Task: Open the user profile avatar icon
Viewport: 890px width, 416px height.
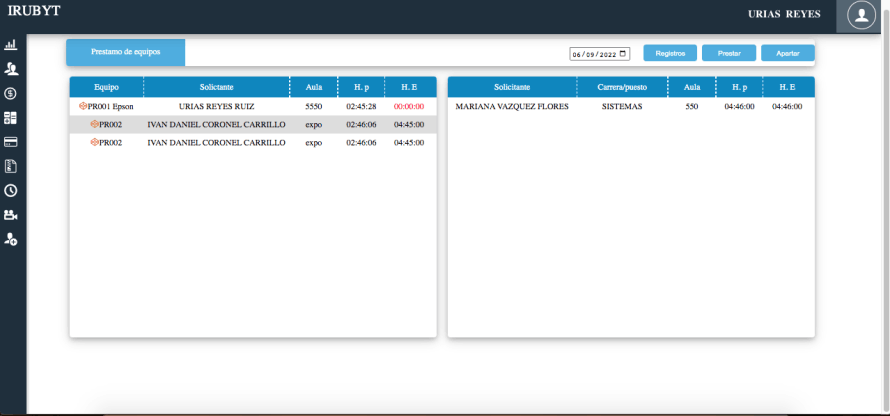Action: (x=860, y=15)
